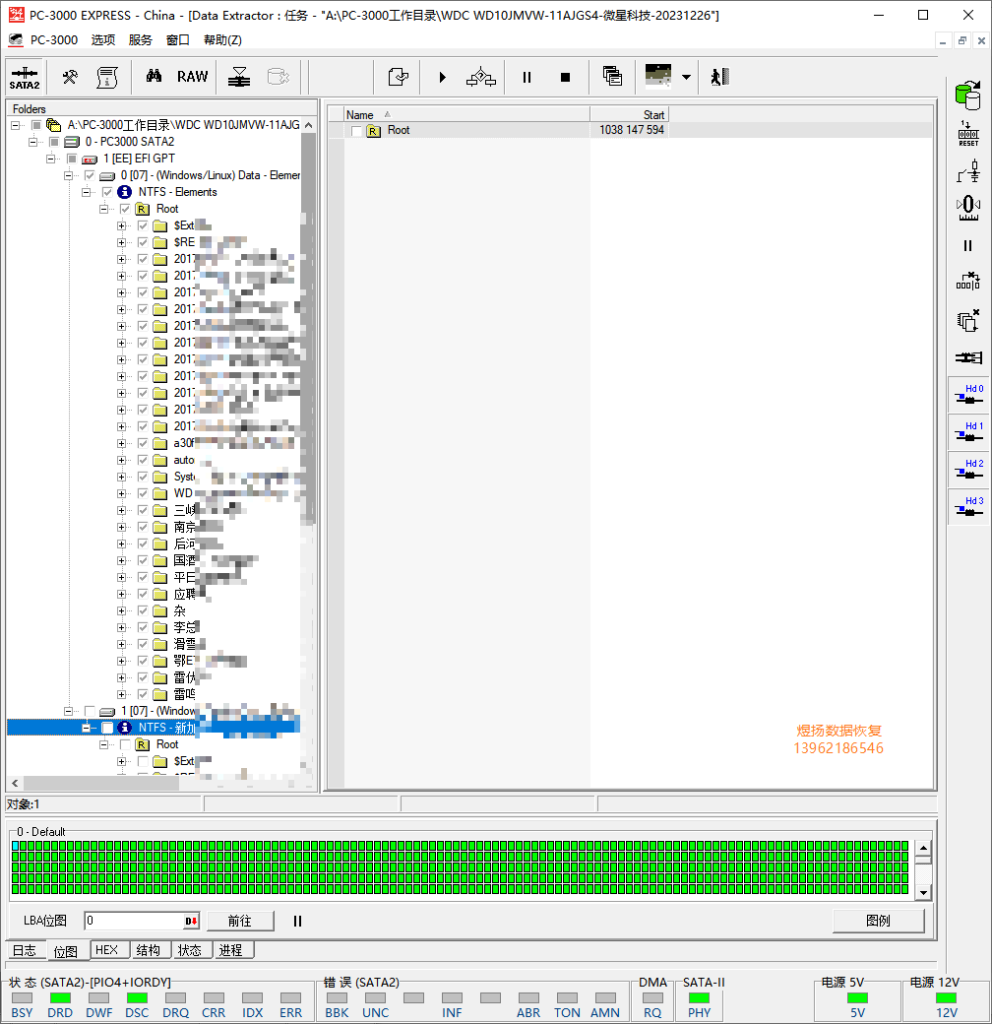The width and height of the screenshot is (992, 1024).
Task: Open the LBA bitmap value dropdown
Action: pyautogui.click(x=191, y=921)
